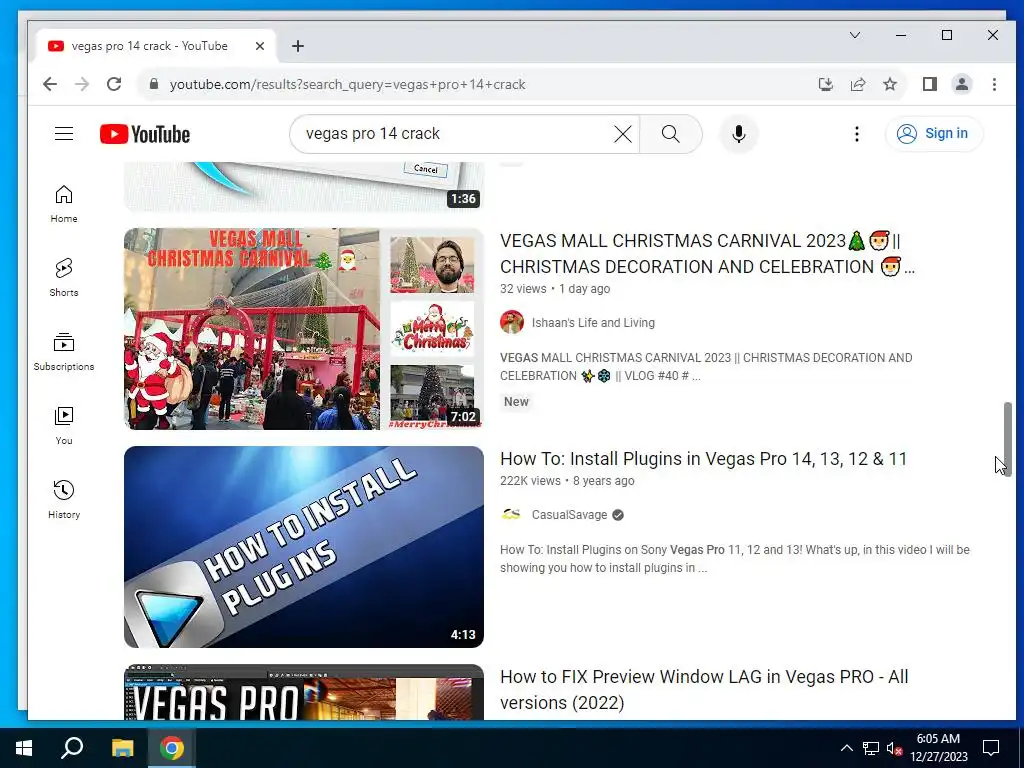Open network status tray icon
This screenshot has width=1024, height=768.
click(871, 748)
